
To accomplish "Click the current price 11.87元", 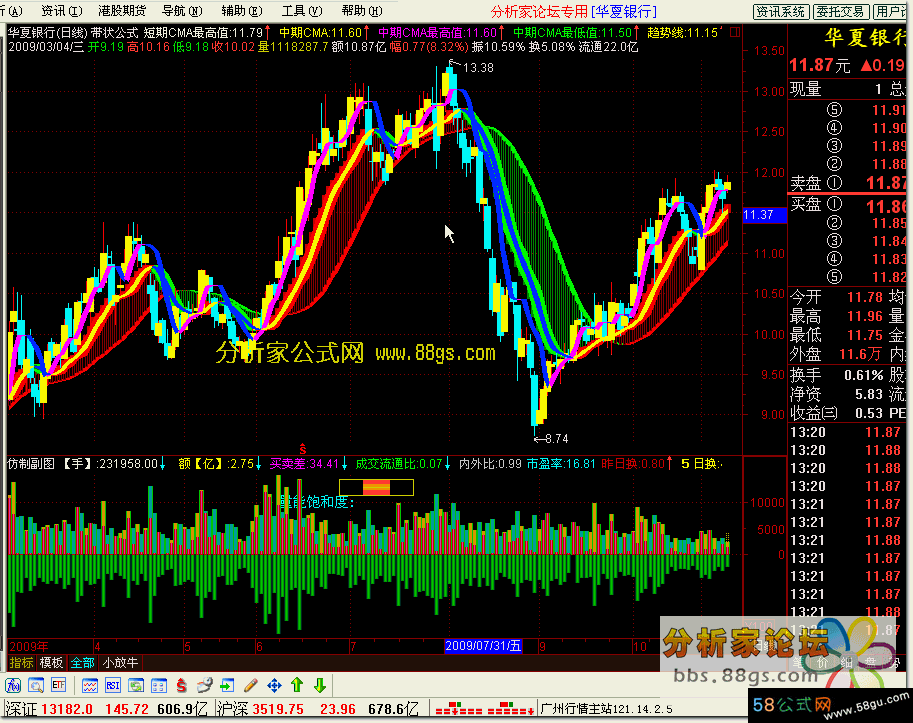I will [820, 65].
